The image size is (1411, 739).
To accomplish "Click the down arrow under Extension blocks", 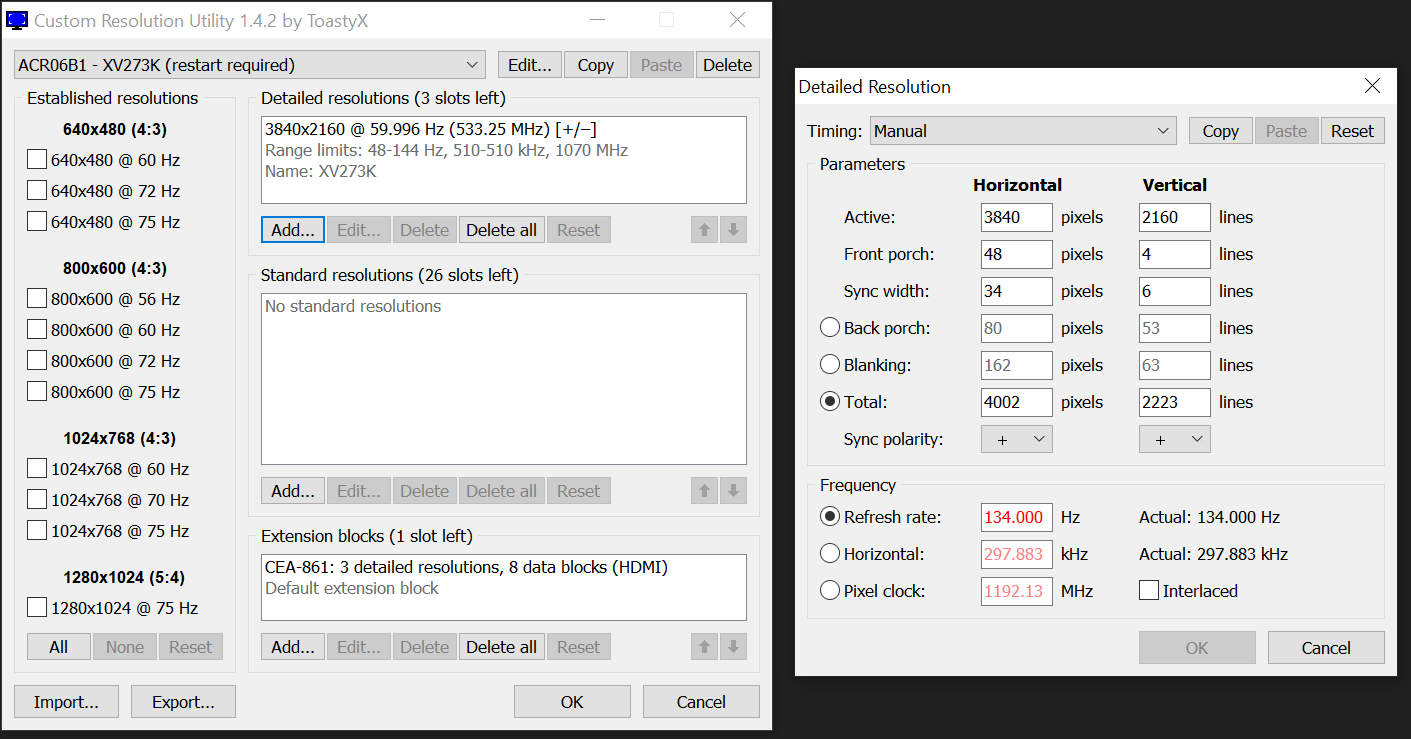I will click(x=733, y=647).
